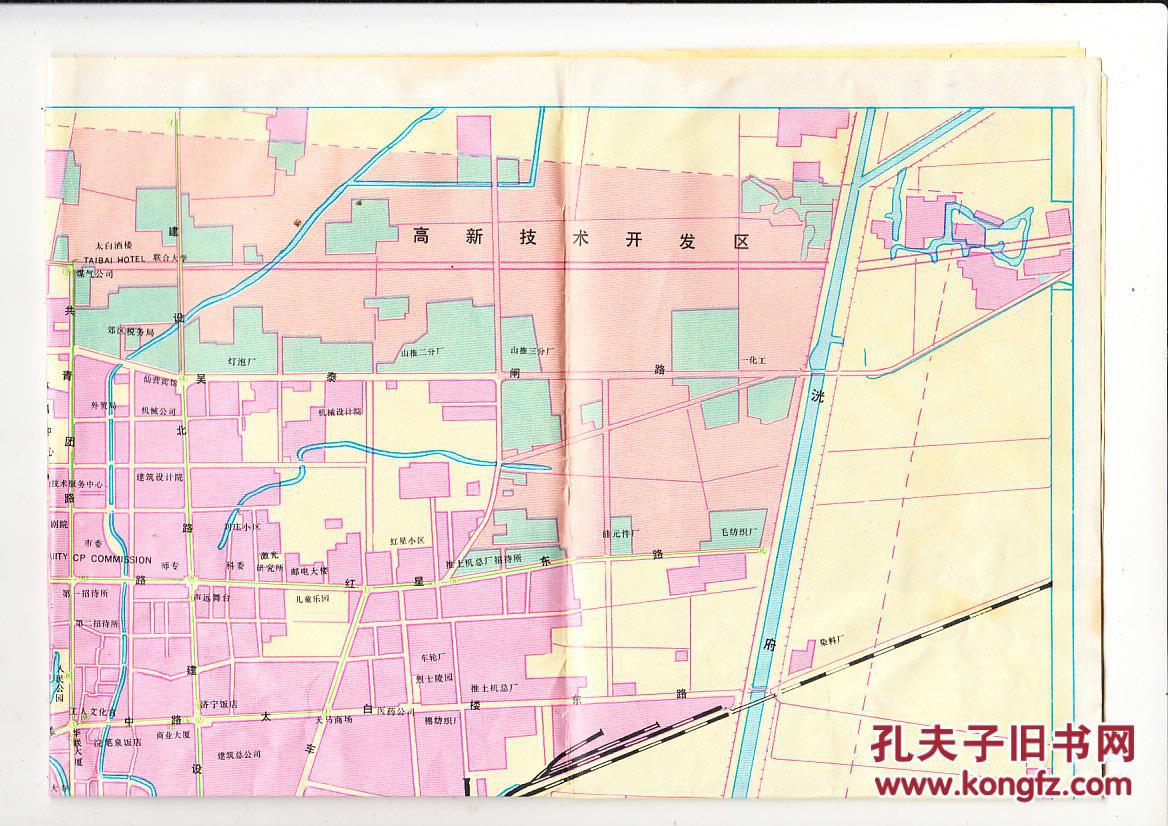Click the '山推二分厂' map label
Image resolution: width=1168 pixels, height=826 pixels.
pyautogui.click(x=422, y=351)
